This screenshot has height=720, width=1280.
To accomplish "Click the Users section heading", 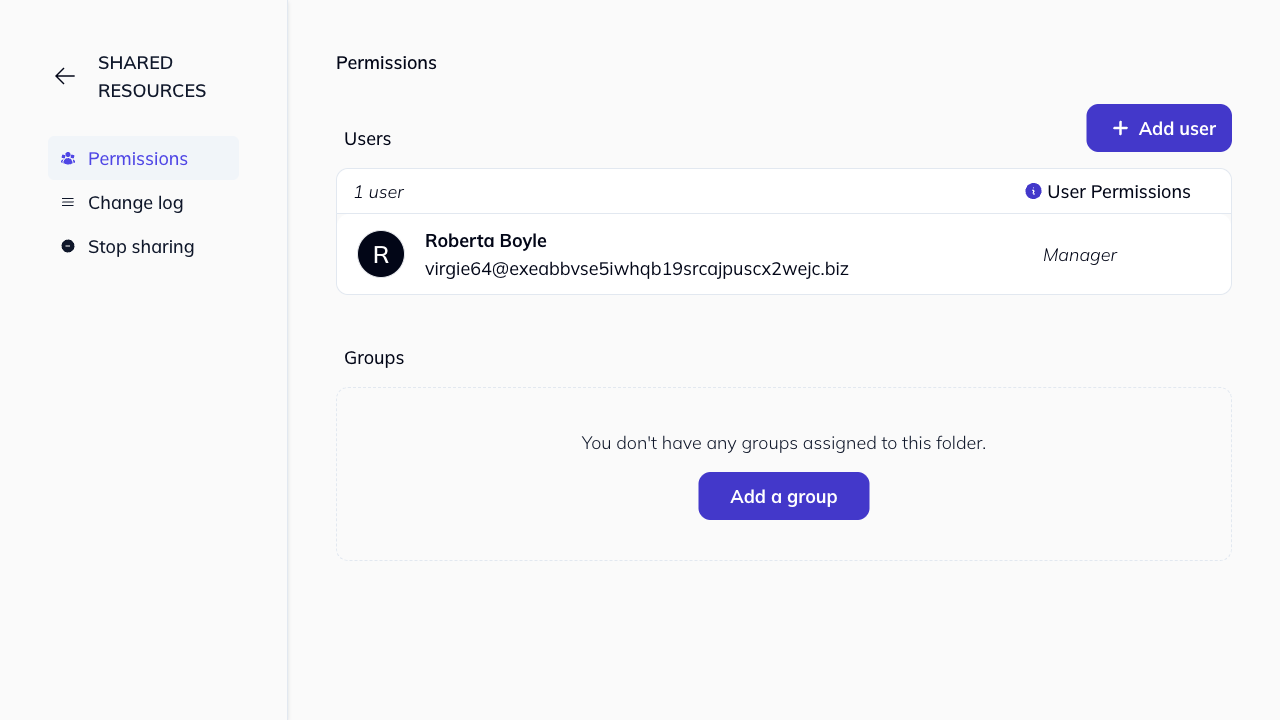I will (367, 139).
